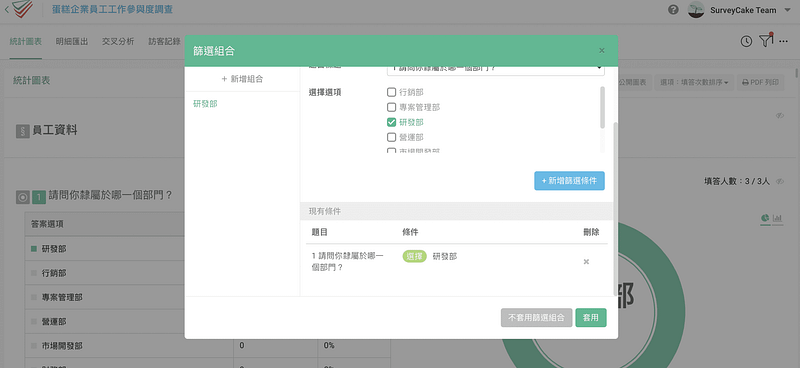Uncheck the 研發部 option
This screenshot has width=800, height=368.
(x=391, y=122)
